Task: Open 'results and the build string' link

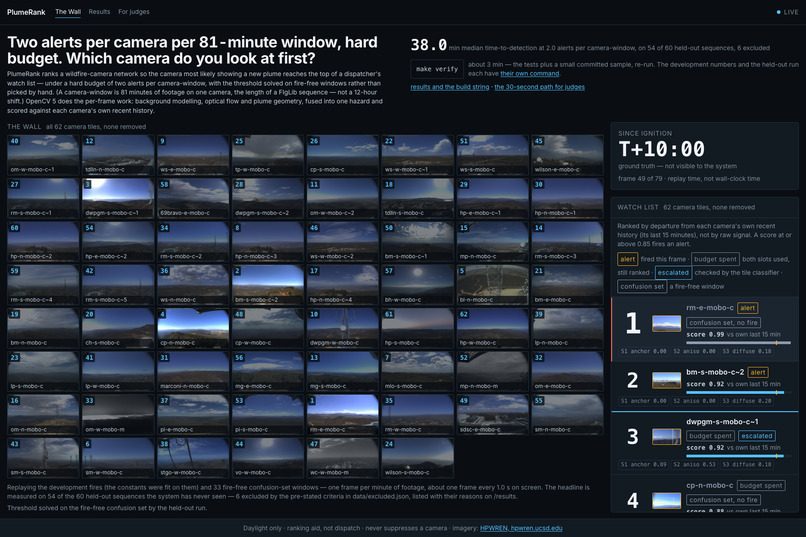Action: point(450,87)
